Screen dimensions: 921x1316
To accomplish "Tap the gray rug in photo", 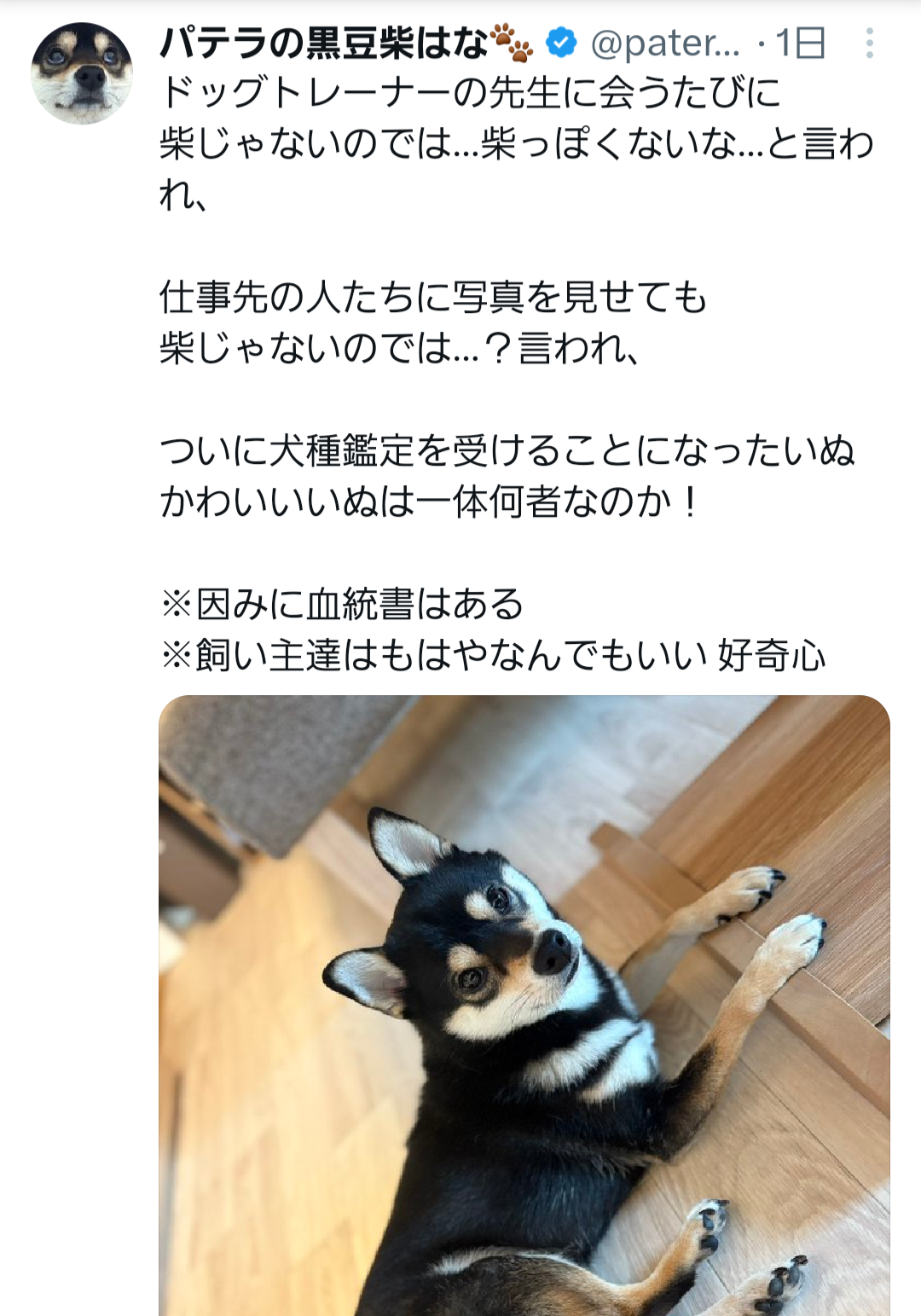I will pyautogui.click(x=281, y=768).
